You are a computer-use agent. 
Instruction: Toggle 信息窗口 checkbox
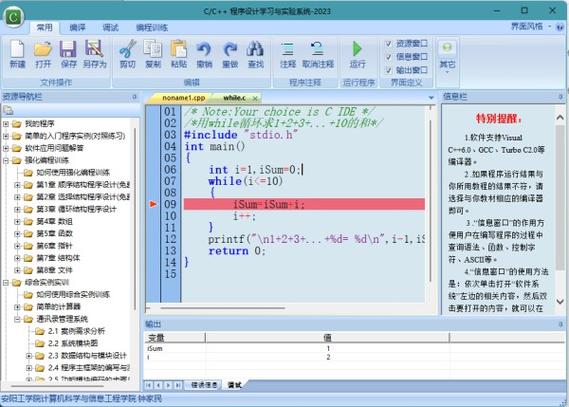coord(389,57)
